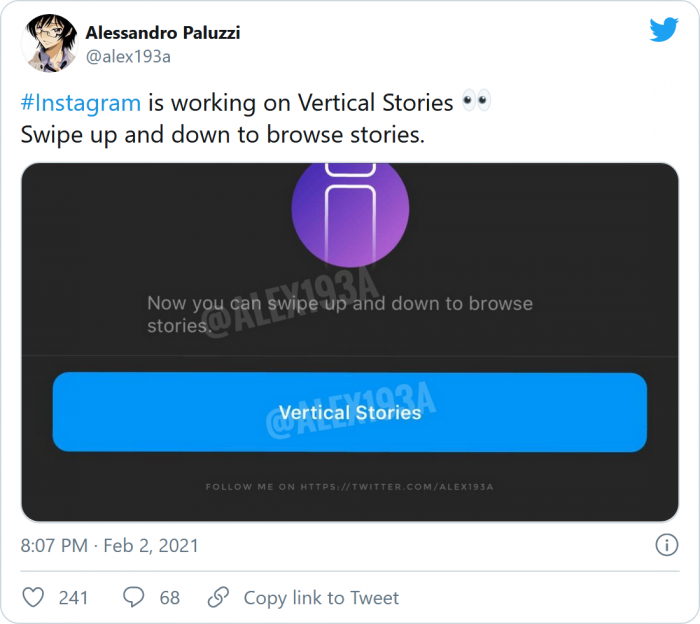Viewport: 700px width, 624px height.
Task: Open the Alessandro Paluzzi display name
Action: (163, 33)
